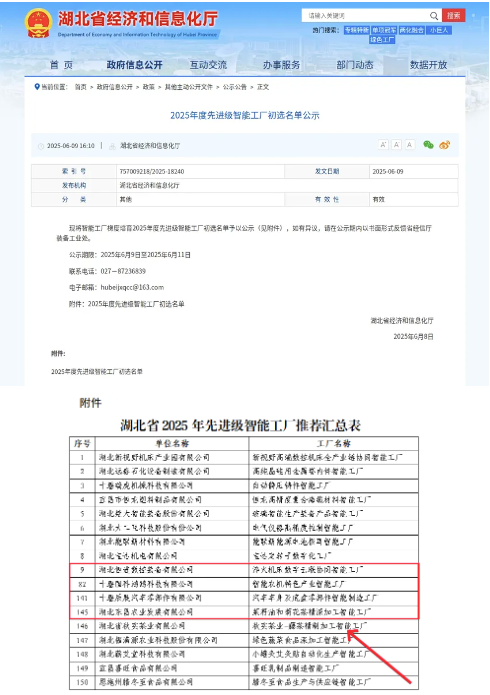This screenshot has width=490, height=695.
Task: Click the factory name in row 150
Action: point(312,683)
